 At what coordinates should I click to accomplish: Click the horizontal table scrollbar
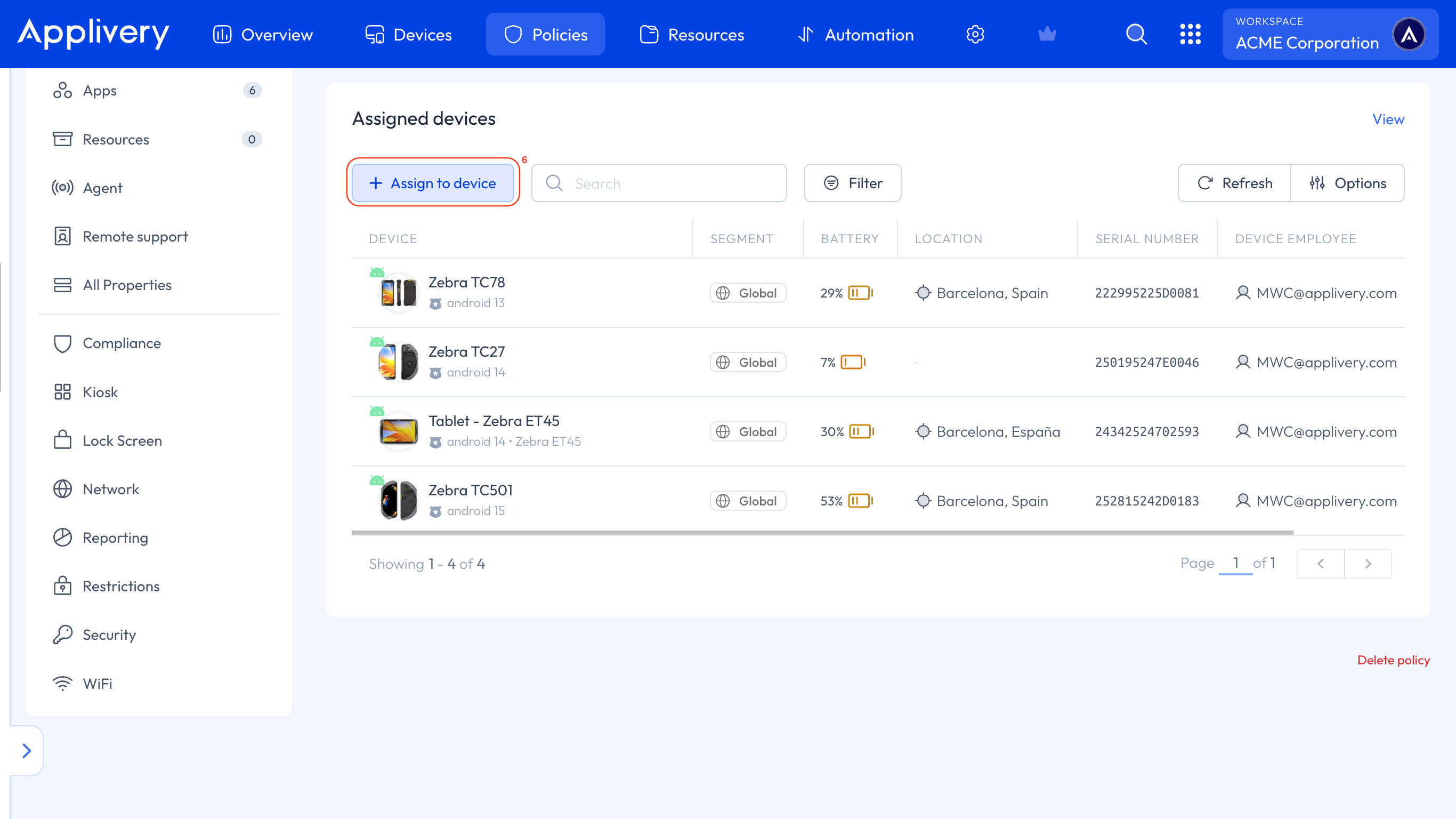[x=822, y=532]
